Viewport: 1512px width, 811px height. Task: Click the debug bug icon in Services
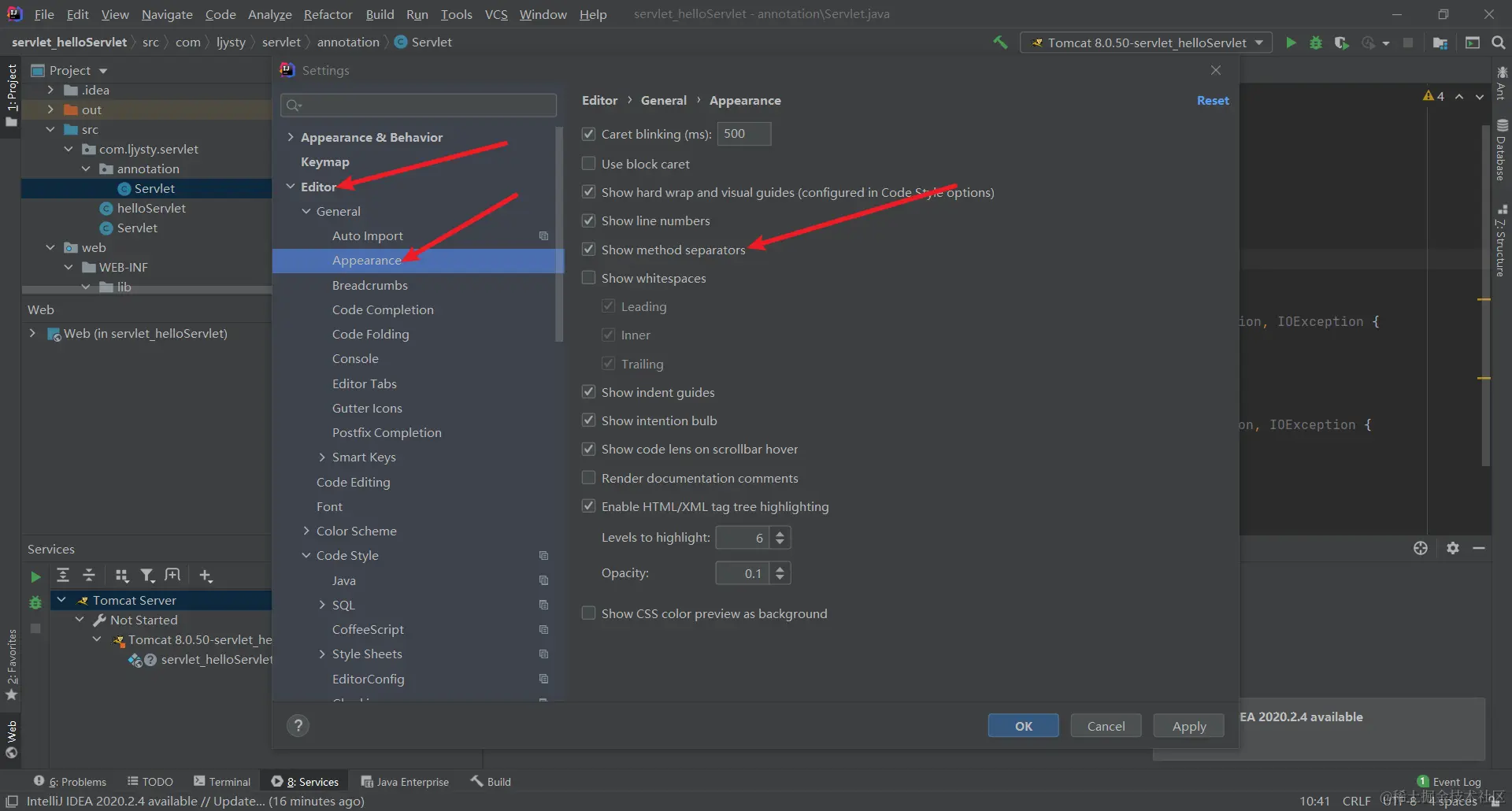[x=35, y=602]
